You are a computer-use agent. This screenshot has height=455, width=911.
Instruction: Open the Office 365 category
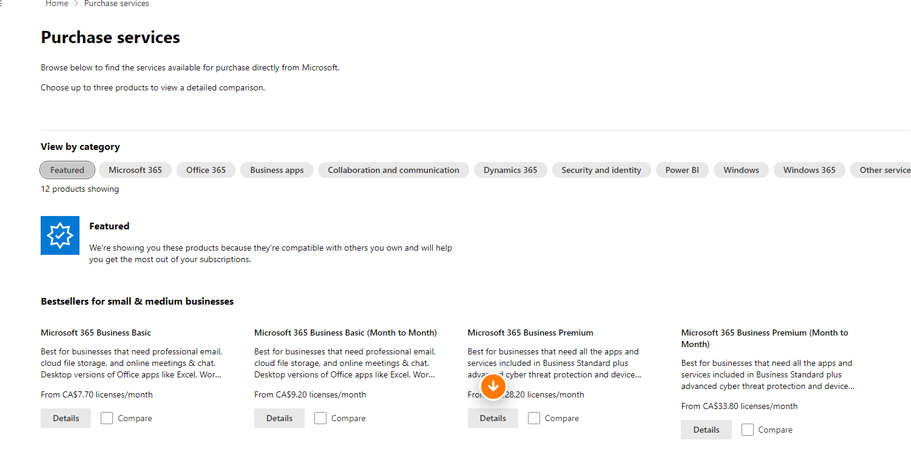[x=206, y=170]
